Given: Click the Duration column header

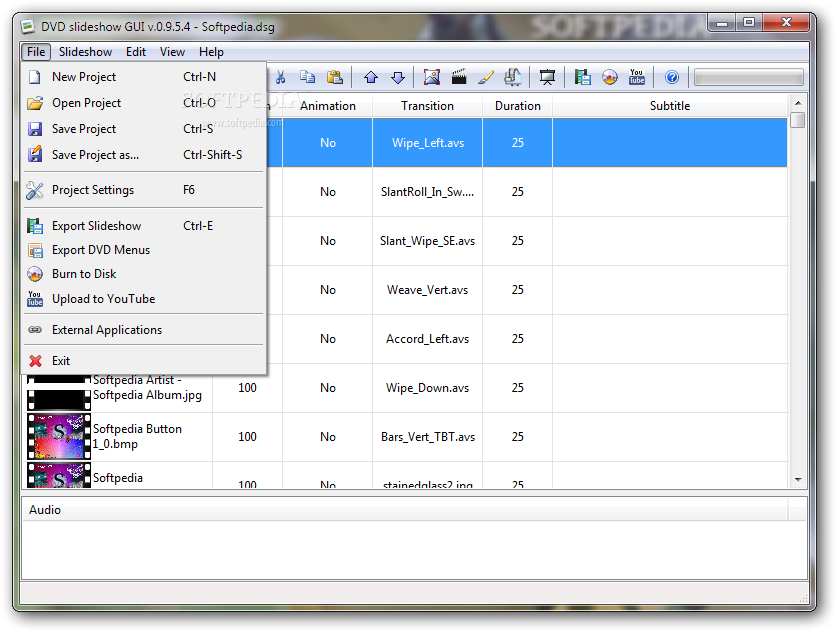Looking at the screenshot, I should click(517, 106).
